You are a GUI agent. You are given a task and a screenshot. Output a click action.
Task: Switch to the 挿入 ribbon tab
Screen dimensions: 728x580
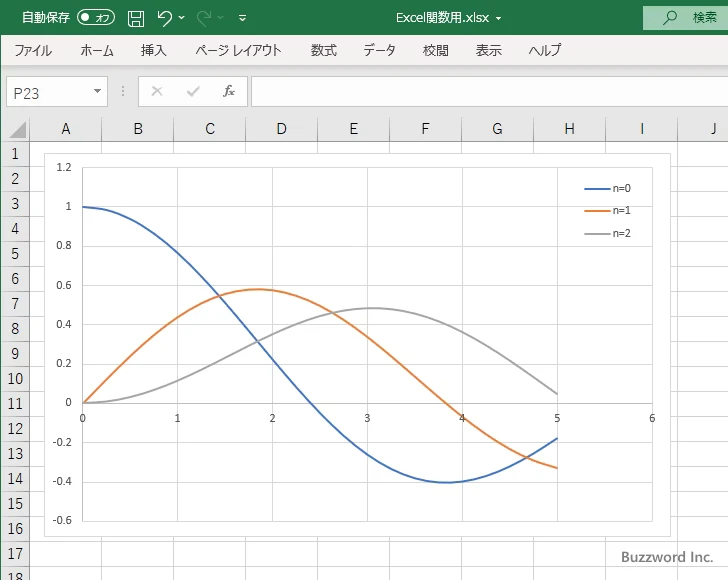(x=154, y=50)
